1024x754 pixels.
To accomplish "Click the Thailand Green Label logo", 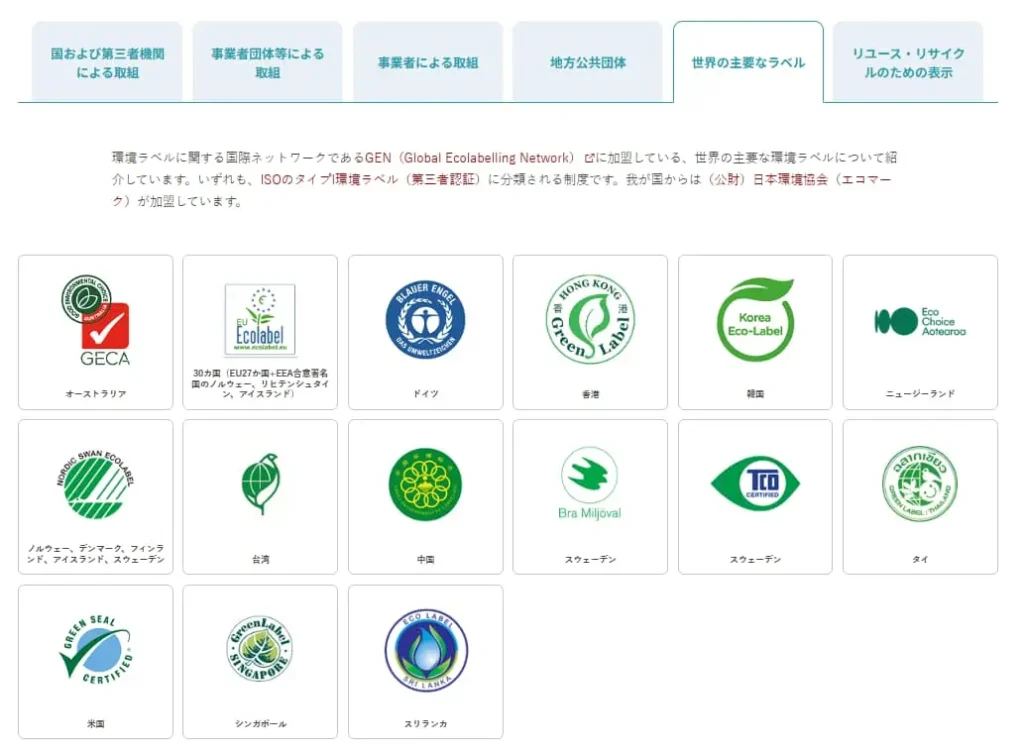I will pos(920,484).
